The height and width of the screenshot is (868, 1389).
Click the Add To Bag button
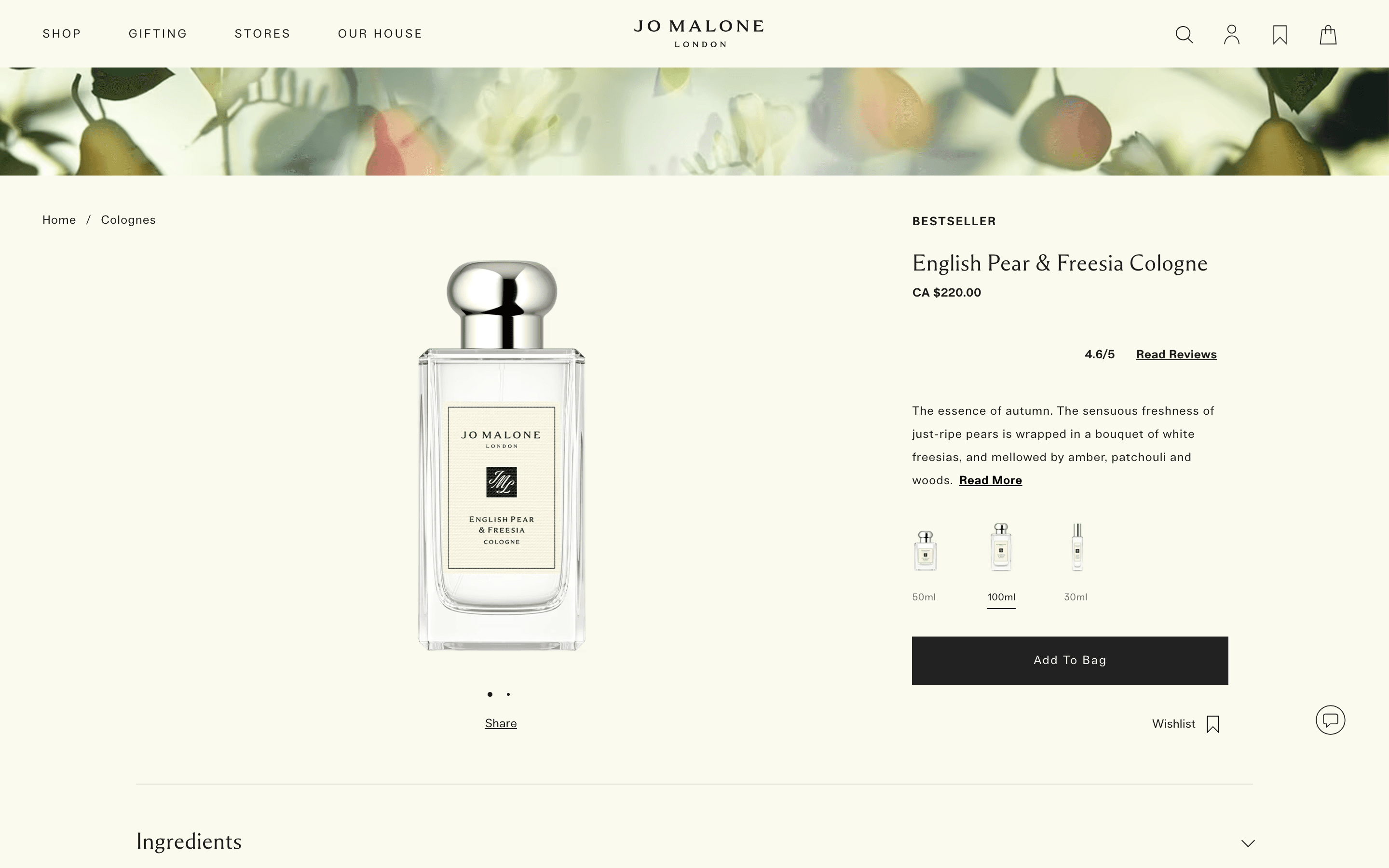(x=1070, y=660)
